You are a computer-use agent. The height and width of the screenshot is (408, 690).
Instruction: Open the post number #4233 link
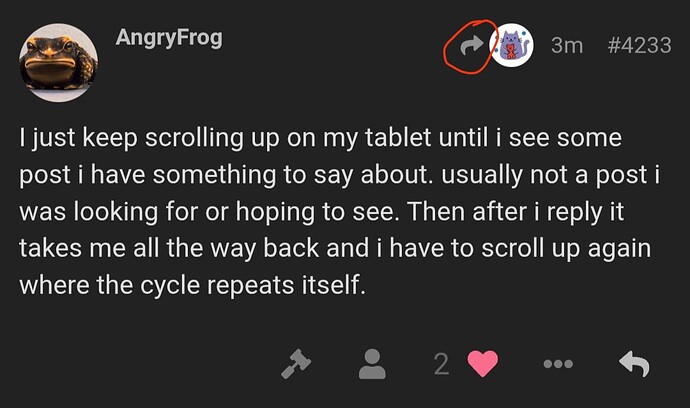(x=639, y=46)
